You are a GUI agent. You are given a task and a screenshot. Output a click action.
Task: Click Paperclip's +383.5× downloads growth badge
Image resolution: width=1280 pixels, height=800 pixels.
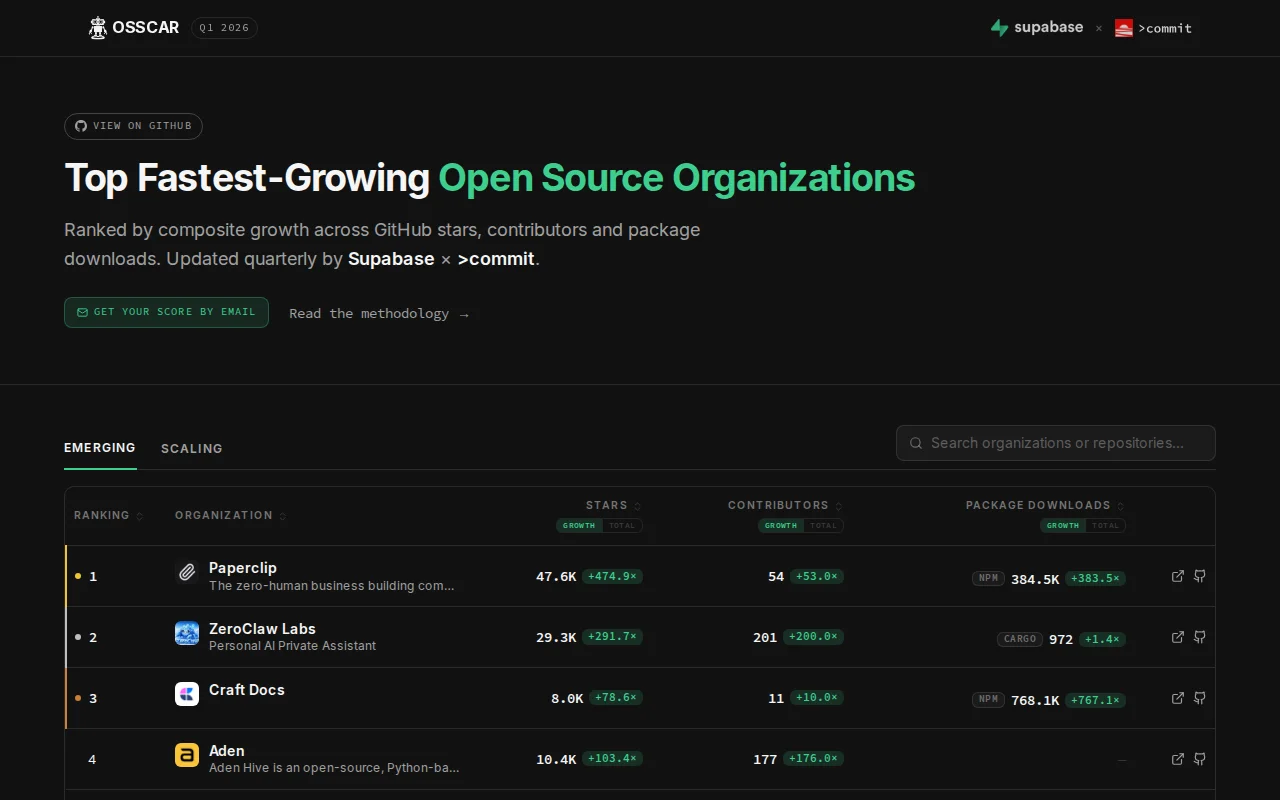[x=1095, y=578]
